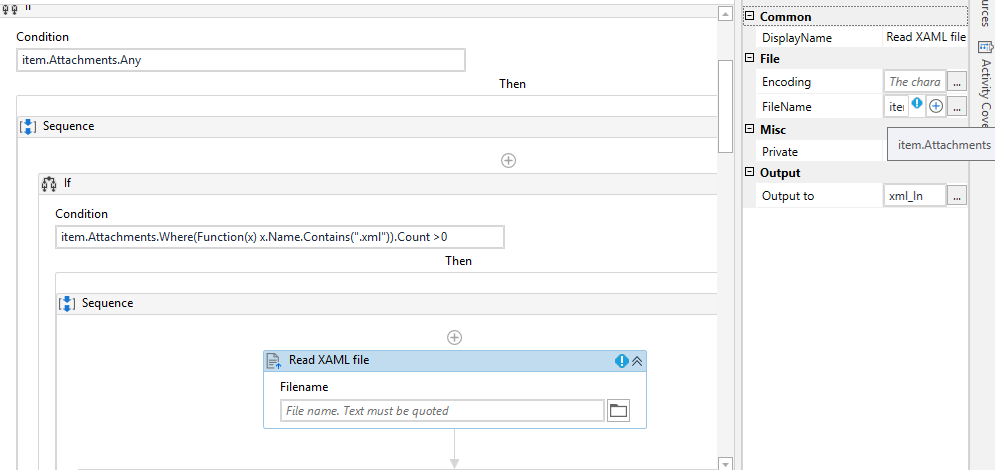Collapse the Misc properties section

coord(749,130)
